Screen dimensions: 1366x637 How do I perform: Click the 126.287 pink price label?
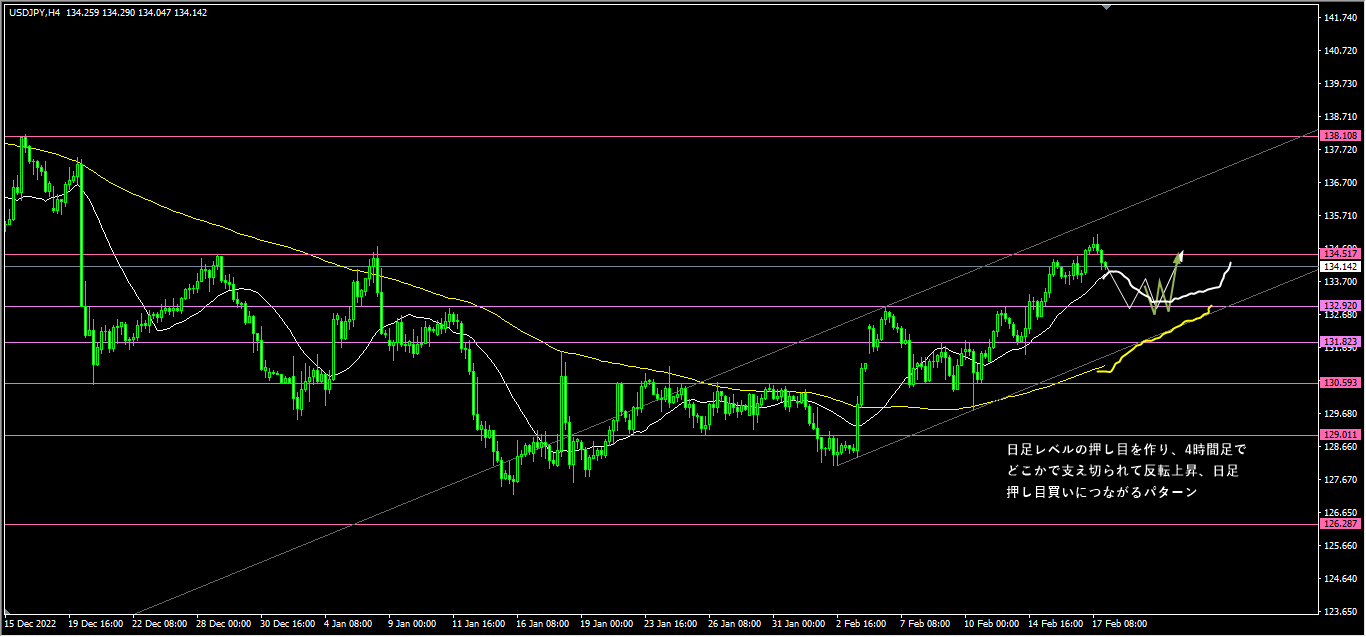click(x=1338, y=524)
